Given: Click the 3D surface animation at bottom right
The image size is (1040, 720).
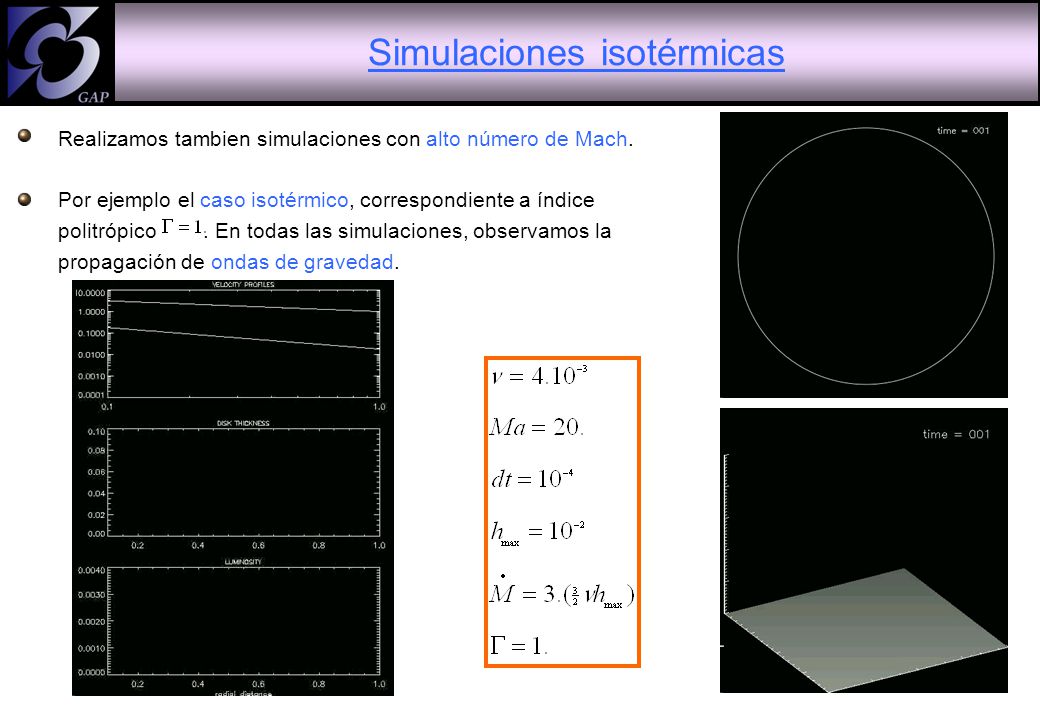Looking at the screenshot, I should (x=864, y=551).
